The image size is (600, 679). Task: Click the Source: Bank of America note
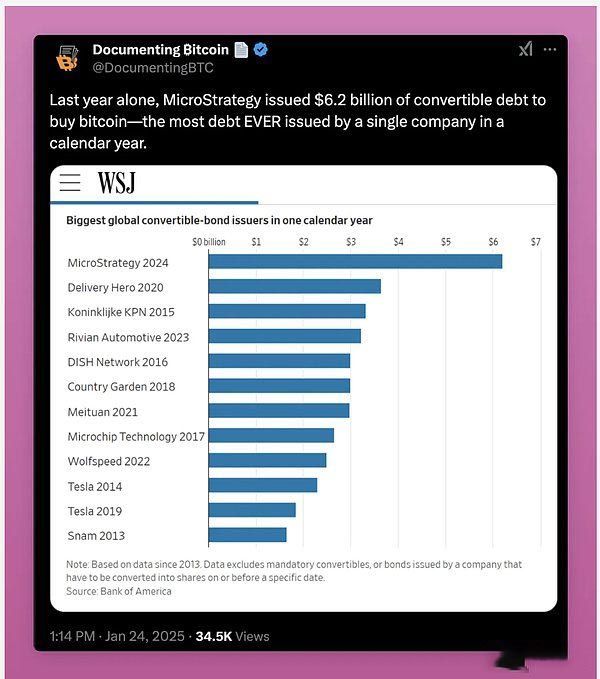coord(119,591)
